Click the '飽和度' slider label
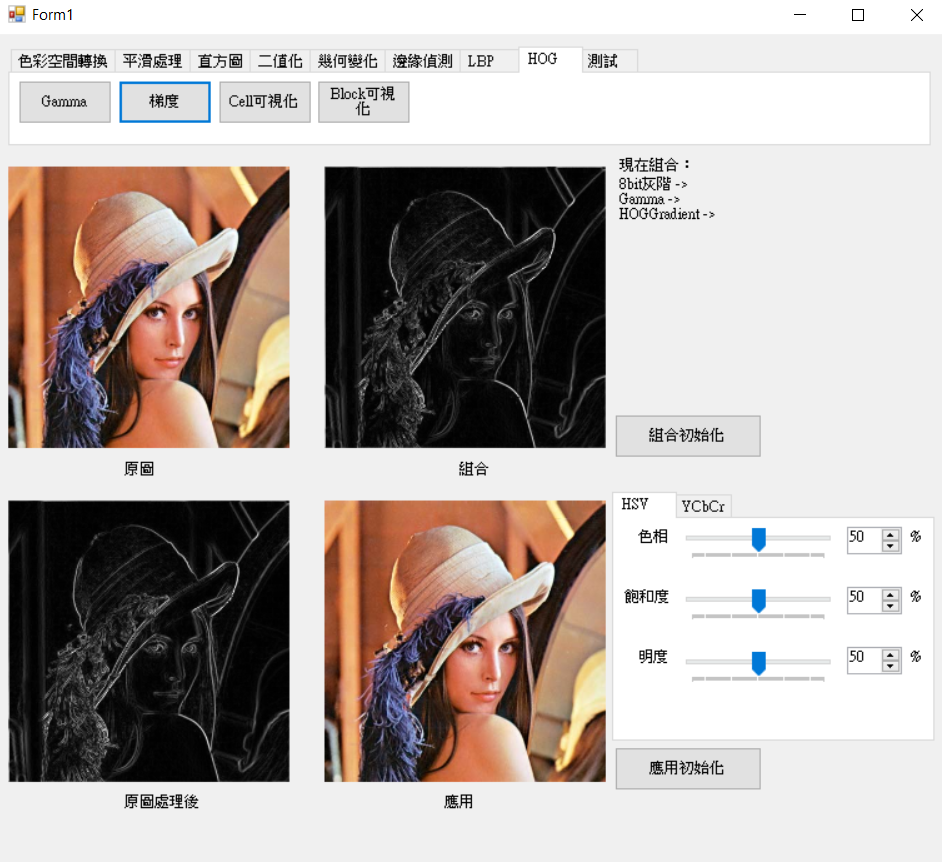 (646, 596)
